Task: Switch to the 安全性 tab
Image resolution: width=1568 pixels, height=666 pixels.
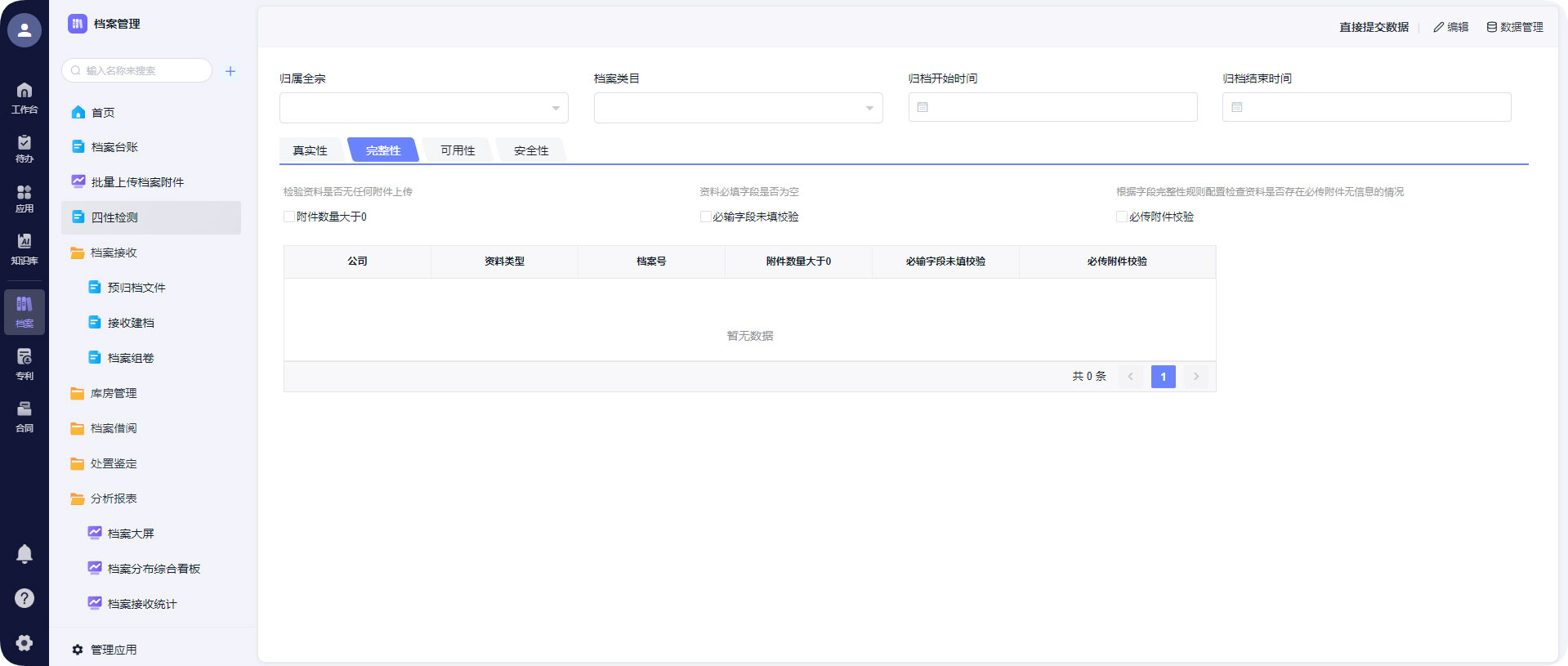Action: point(531,150)
